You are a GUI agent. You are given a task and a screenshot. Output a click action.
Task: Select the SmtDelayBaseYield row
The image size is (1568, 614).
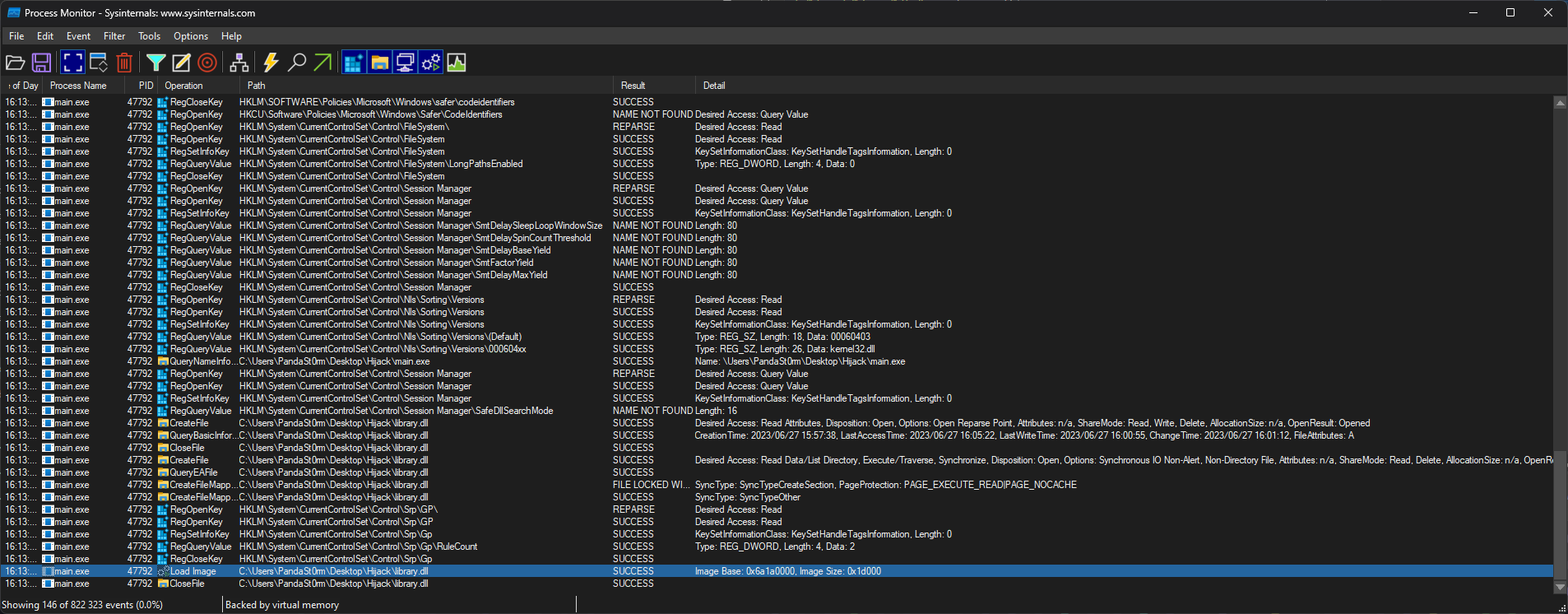[x=777, y=250]
